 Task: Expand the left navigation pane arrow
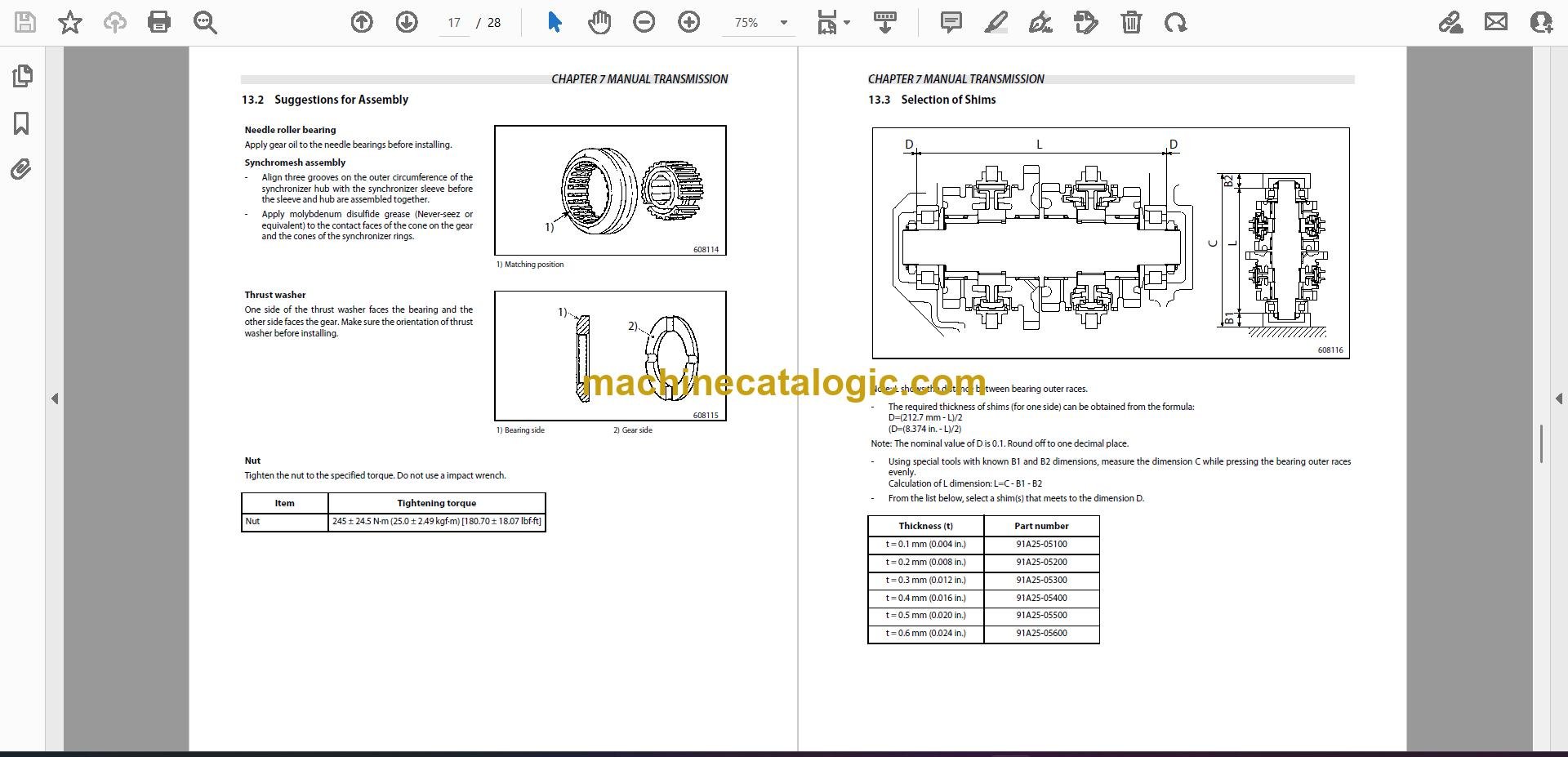(x=55, y=399)
